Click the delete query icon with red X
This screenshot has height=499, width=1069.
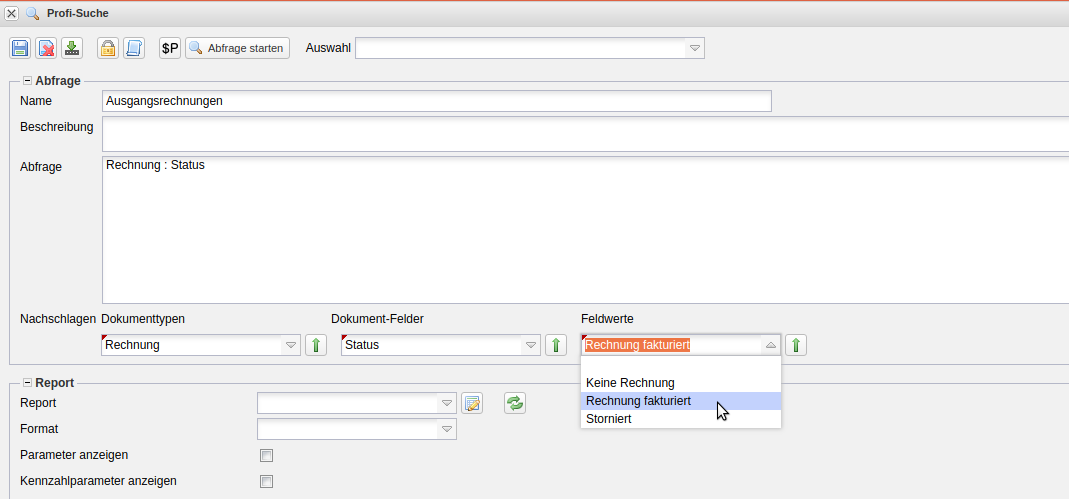(x=46, y=48)
